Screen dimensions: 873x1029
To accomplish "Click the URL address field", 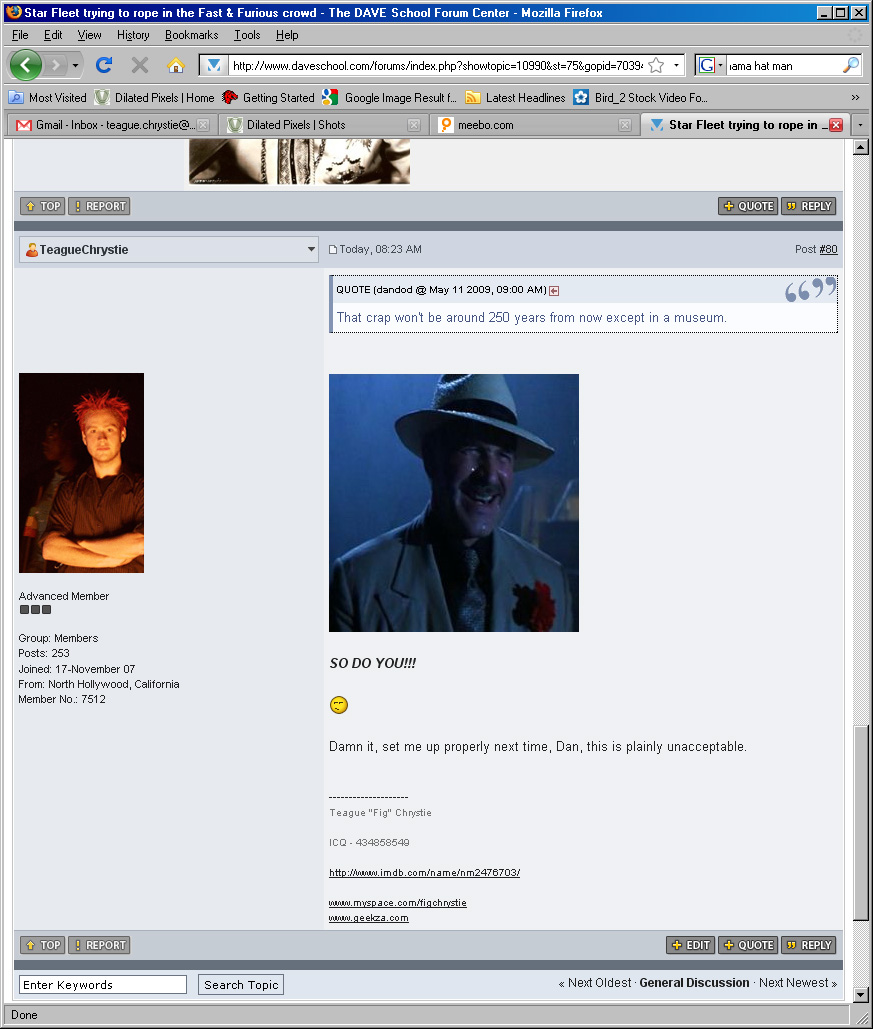I will 437,66.
